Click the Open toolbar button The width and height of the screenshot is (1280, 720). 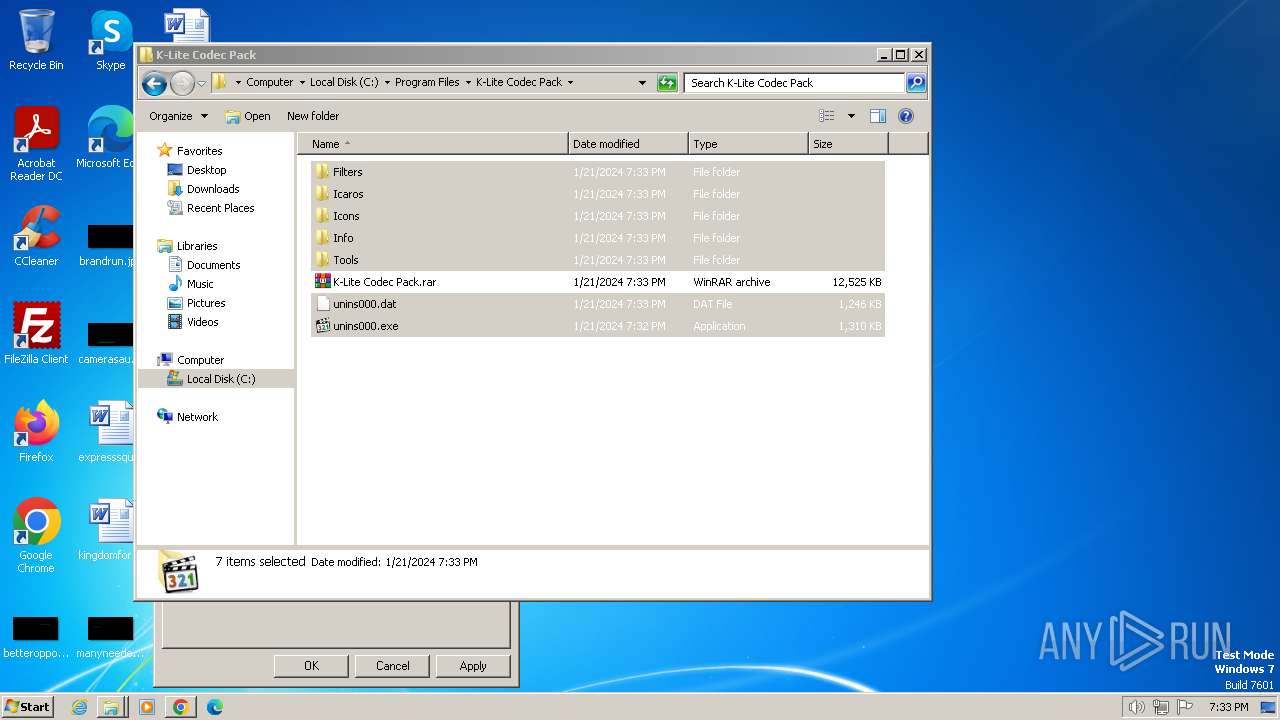248,116
